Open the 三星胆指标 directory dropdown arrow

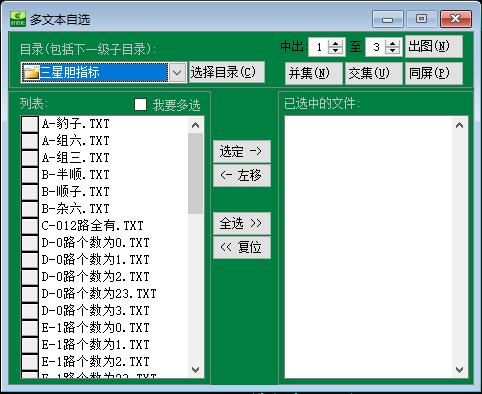177,72
